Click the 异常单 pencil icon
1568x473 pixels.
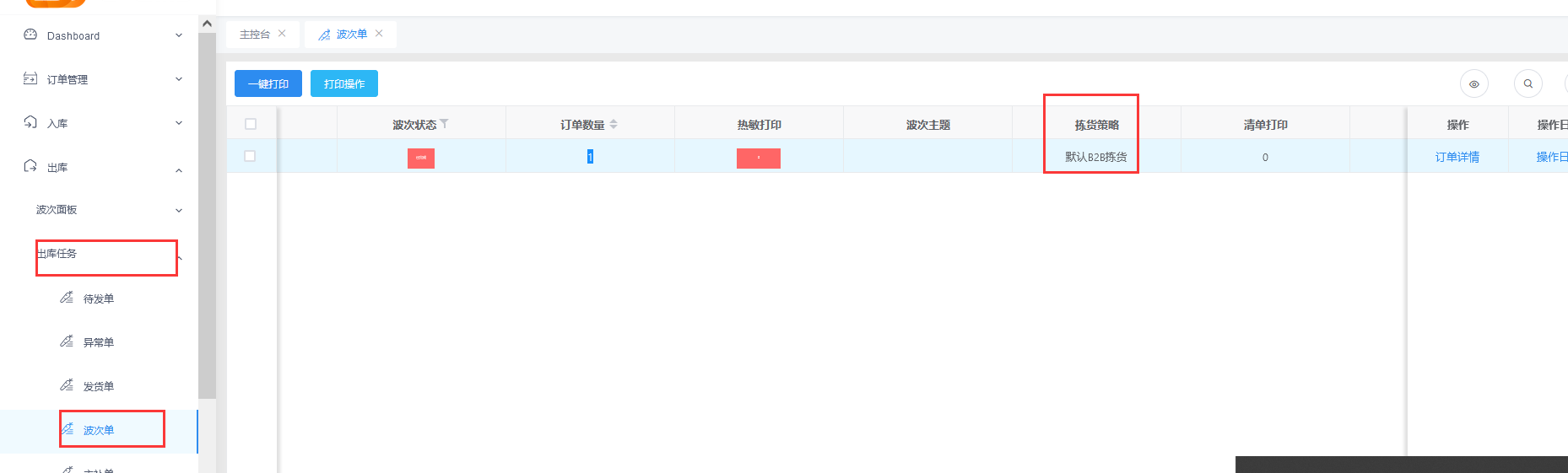pyautogui.click(x=67, y=341)
